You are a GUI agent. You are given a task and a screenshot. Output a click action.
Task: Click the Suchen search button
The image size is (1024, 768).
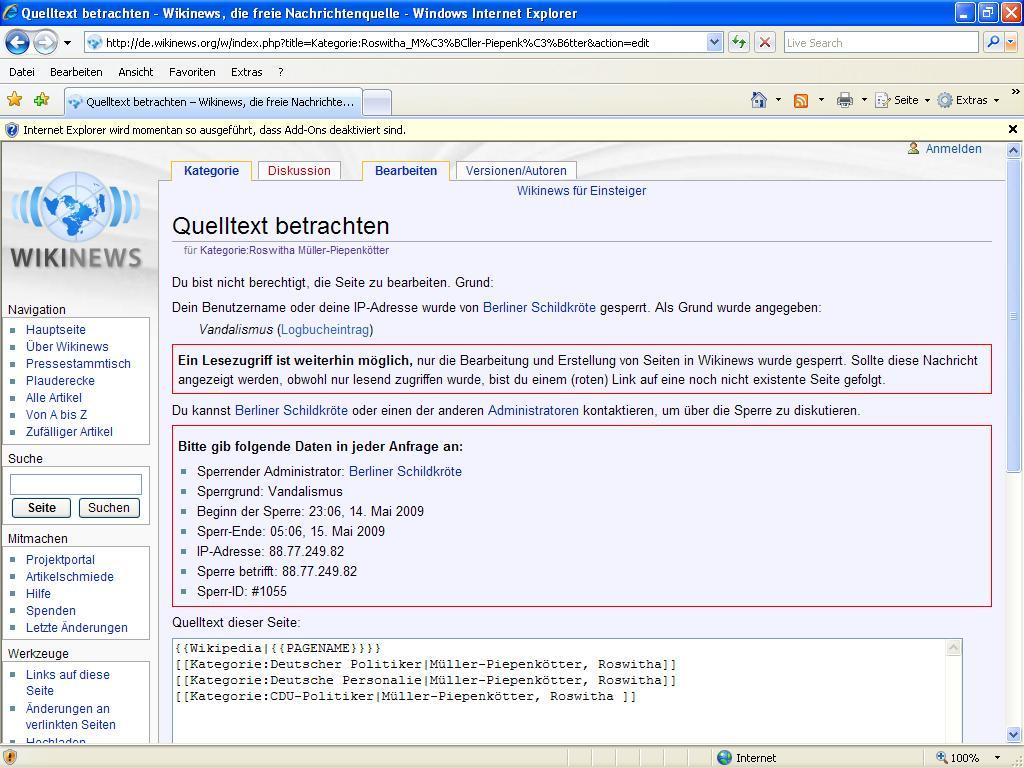click(109, 507)
